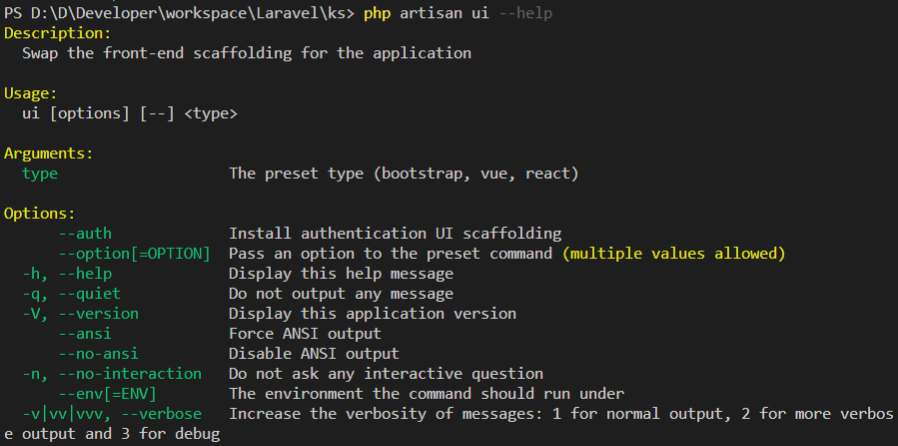Viewport: 898px width, 446px height.
Task: Click 'Display this application version' description
Action: point(373,314)
